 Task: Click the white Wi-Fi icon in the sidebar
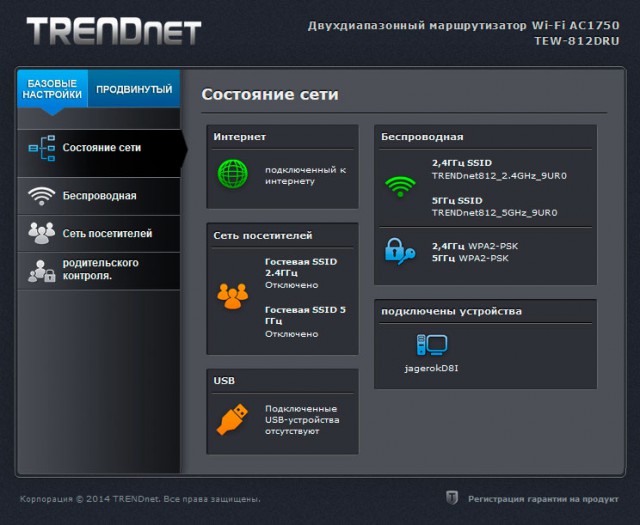41,196
